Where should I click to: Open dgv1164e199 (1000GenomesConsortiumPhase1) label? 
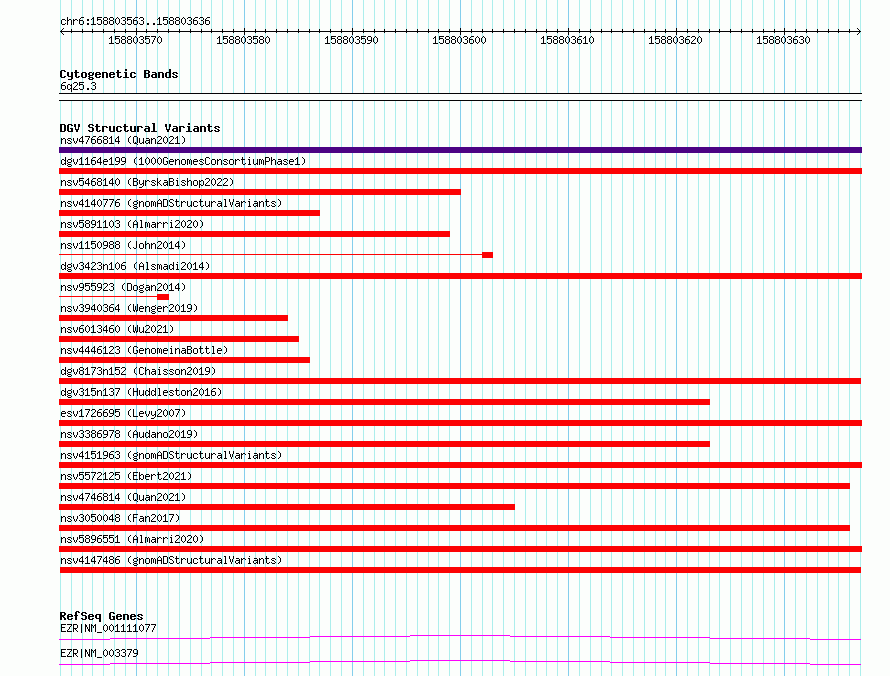pyautogui.click(x=183, y=161)
